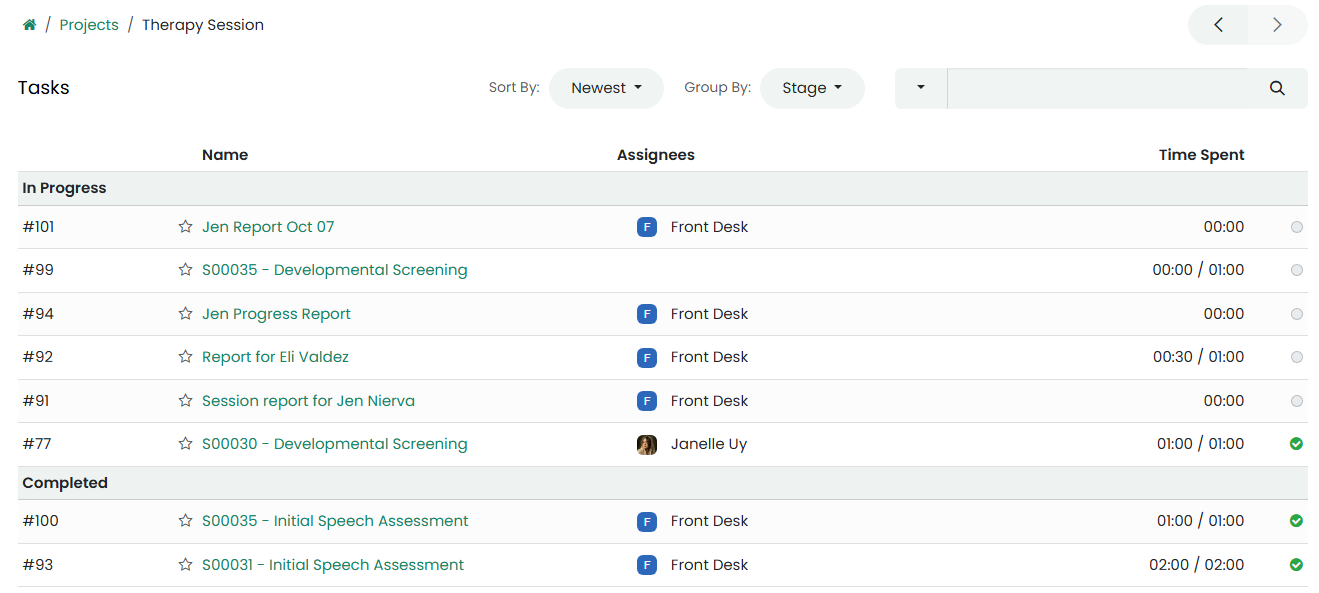Toggle status circle for Jen Progress Report

point(1297,314)
